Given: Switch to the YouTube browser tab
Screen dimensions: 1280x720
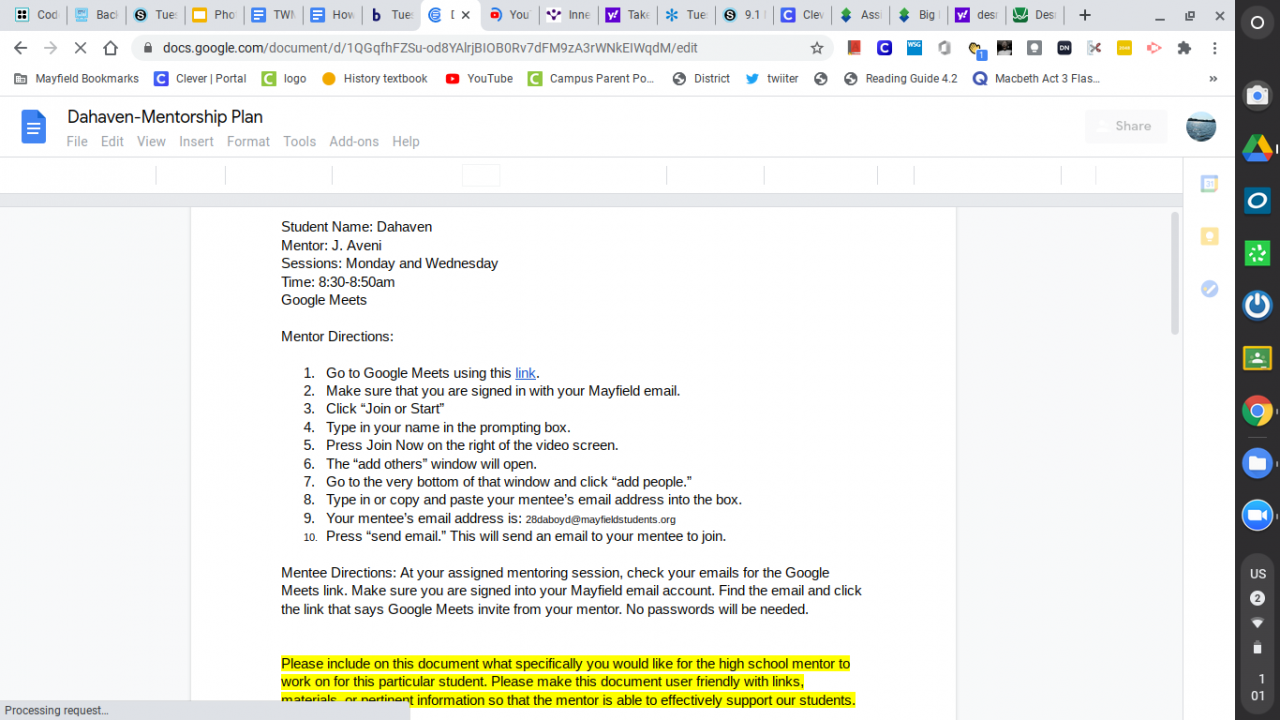Looking at the screenshot, I should (509, 15).
